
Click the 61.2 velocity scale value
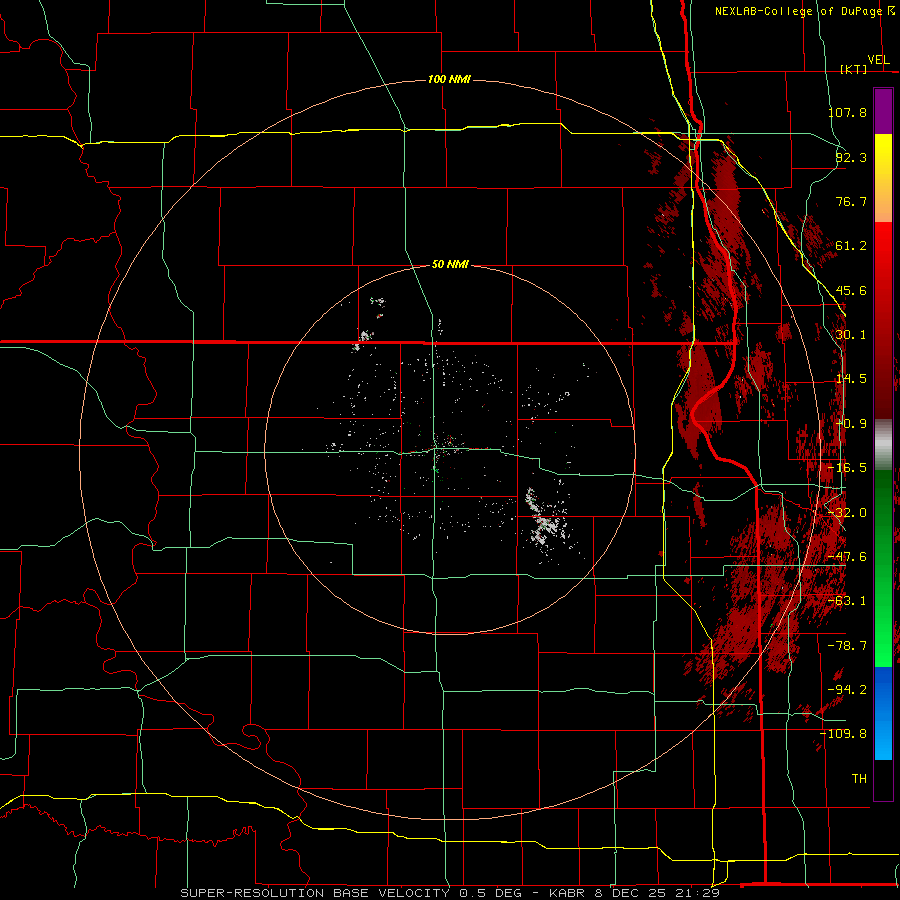[x=851, y=246]
